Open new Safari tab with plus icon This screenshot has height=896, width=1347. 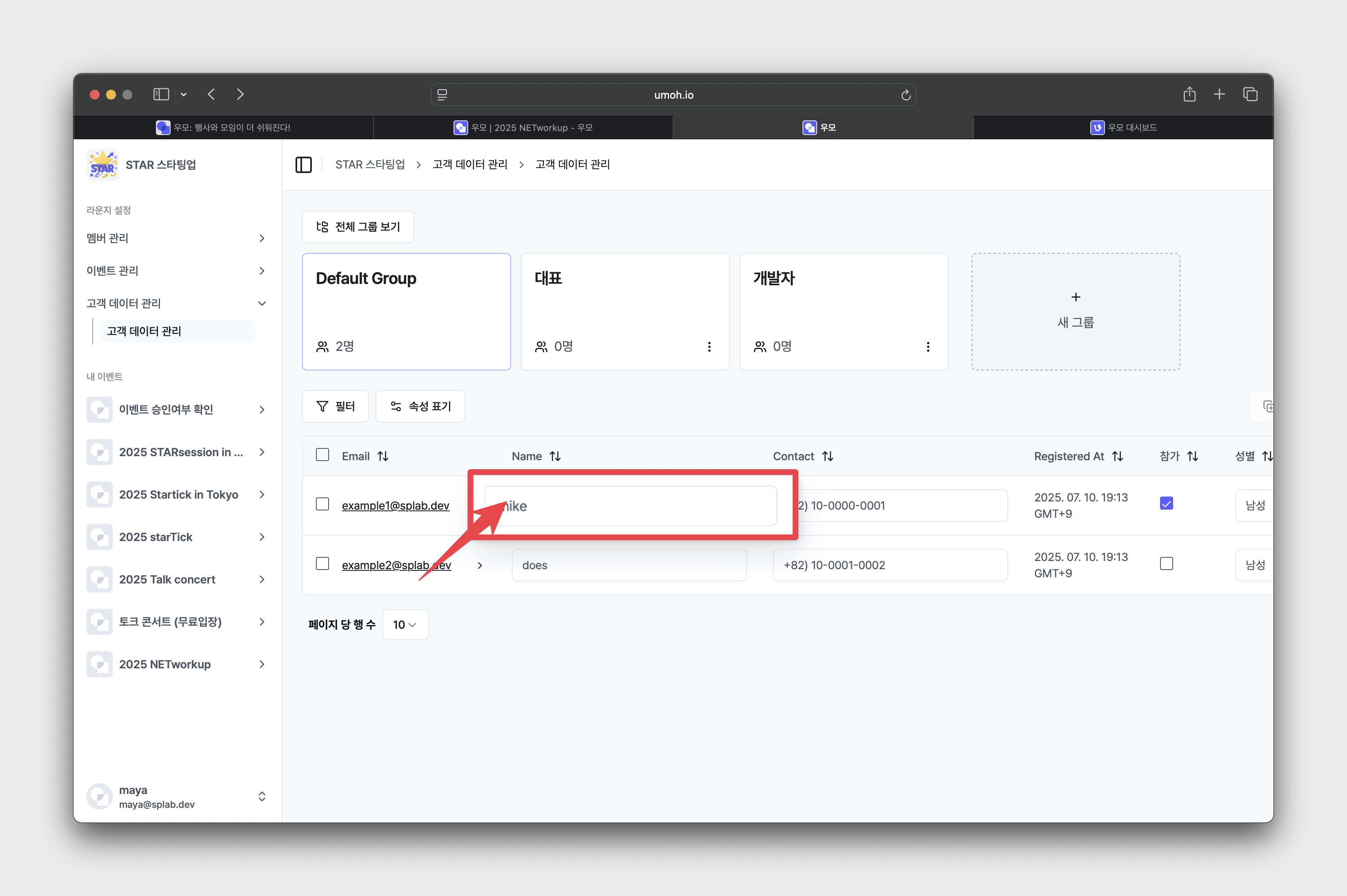1219,94
